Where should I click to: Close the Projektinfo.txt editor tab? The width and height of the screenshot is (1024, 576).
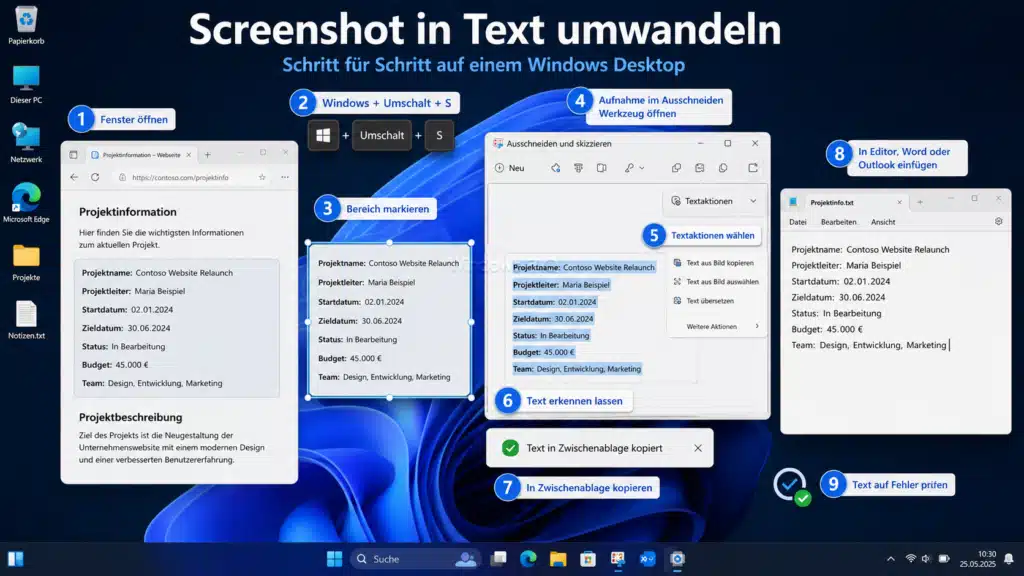pyautogui.click(x=899, y=202)
